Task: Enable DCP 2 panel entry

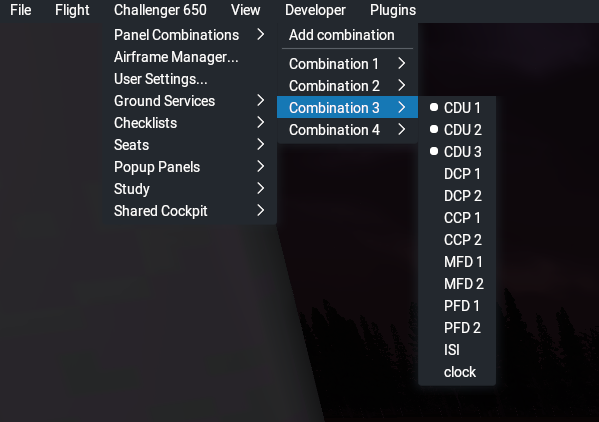Action: tap(457, 196)
